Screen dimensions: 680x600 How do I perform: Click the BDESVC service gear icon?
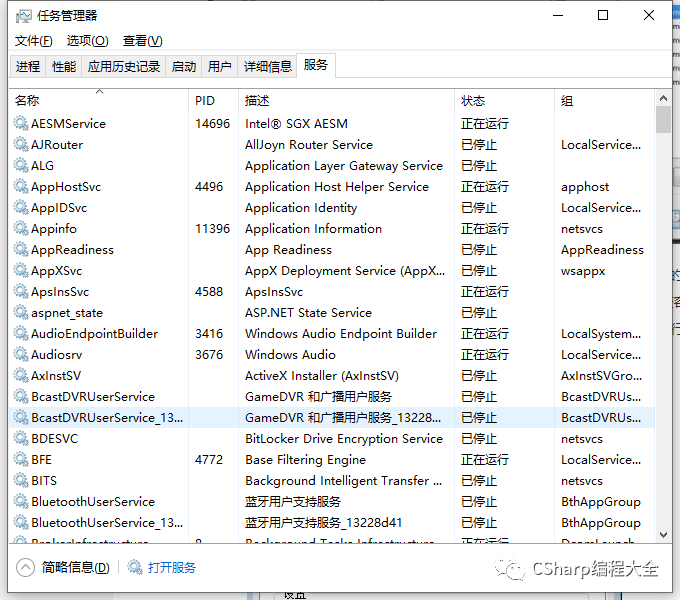[x=21, y=439]
